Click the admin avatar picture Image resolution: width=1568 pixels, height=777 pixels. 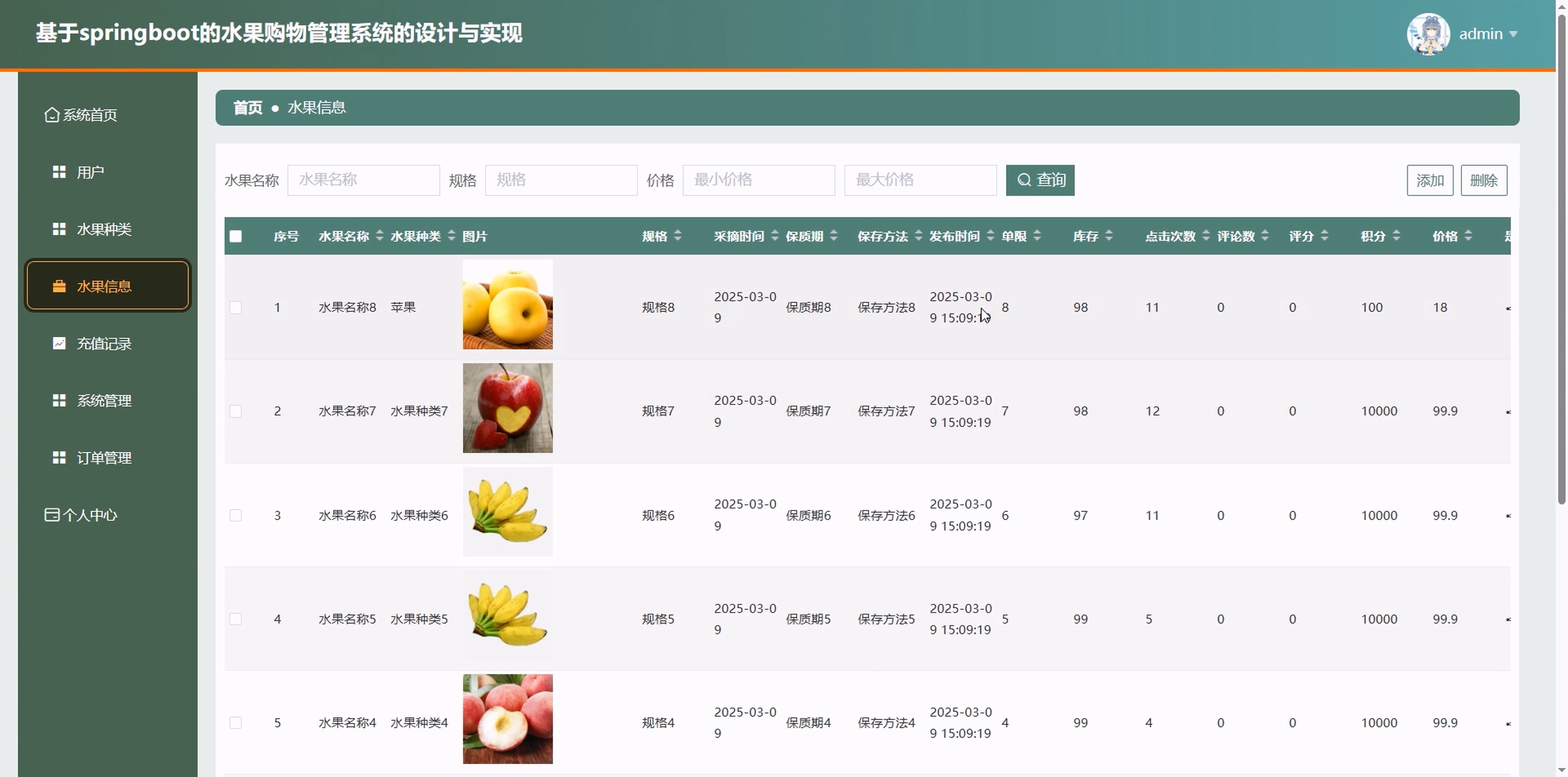click(x=1427, y=34)
